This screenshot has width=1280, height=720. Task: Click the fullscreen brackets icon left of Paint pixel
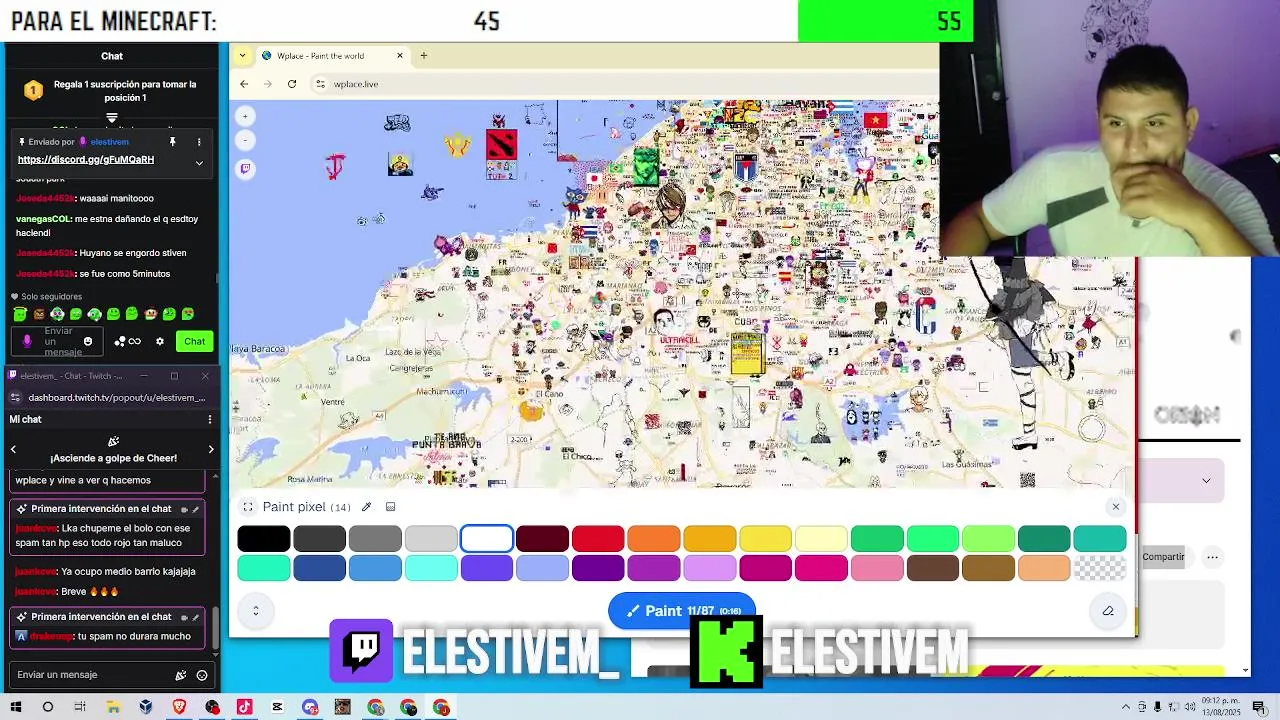(248, 507)
